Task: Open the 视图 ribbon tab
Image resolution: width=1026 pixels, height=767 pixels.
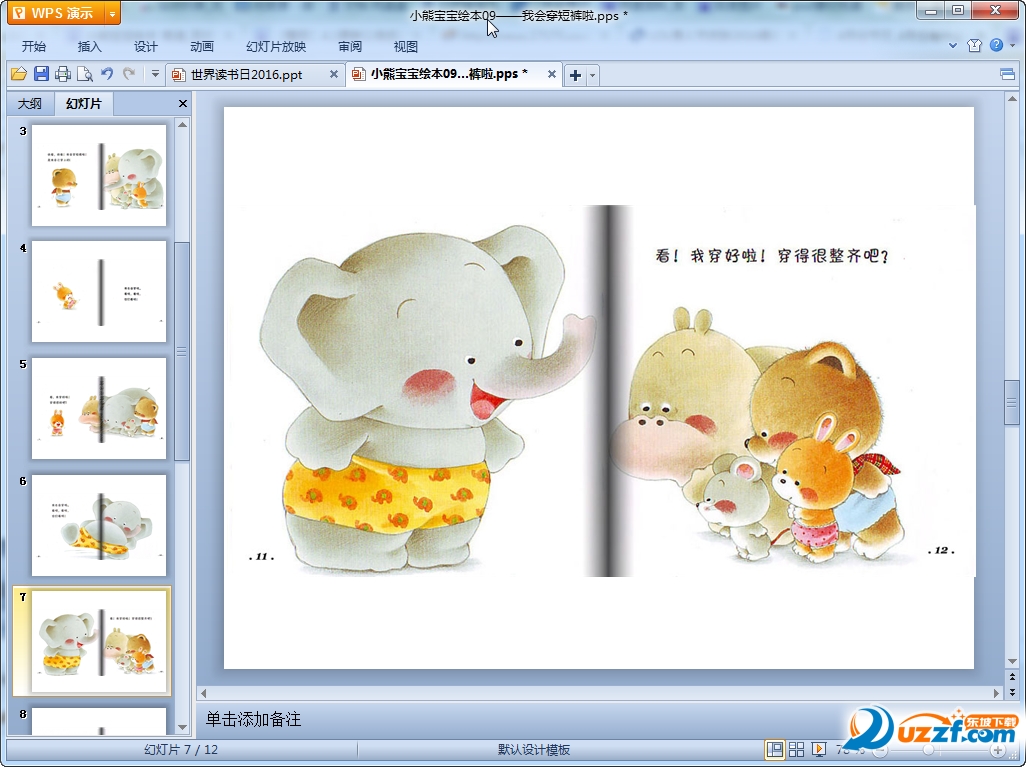Action: (x=406, y=46)
